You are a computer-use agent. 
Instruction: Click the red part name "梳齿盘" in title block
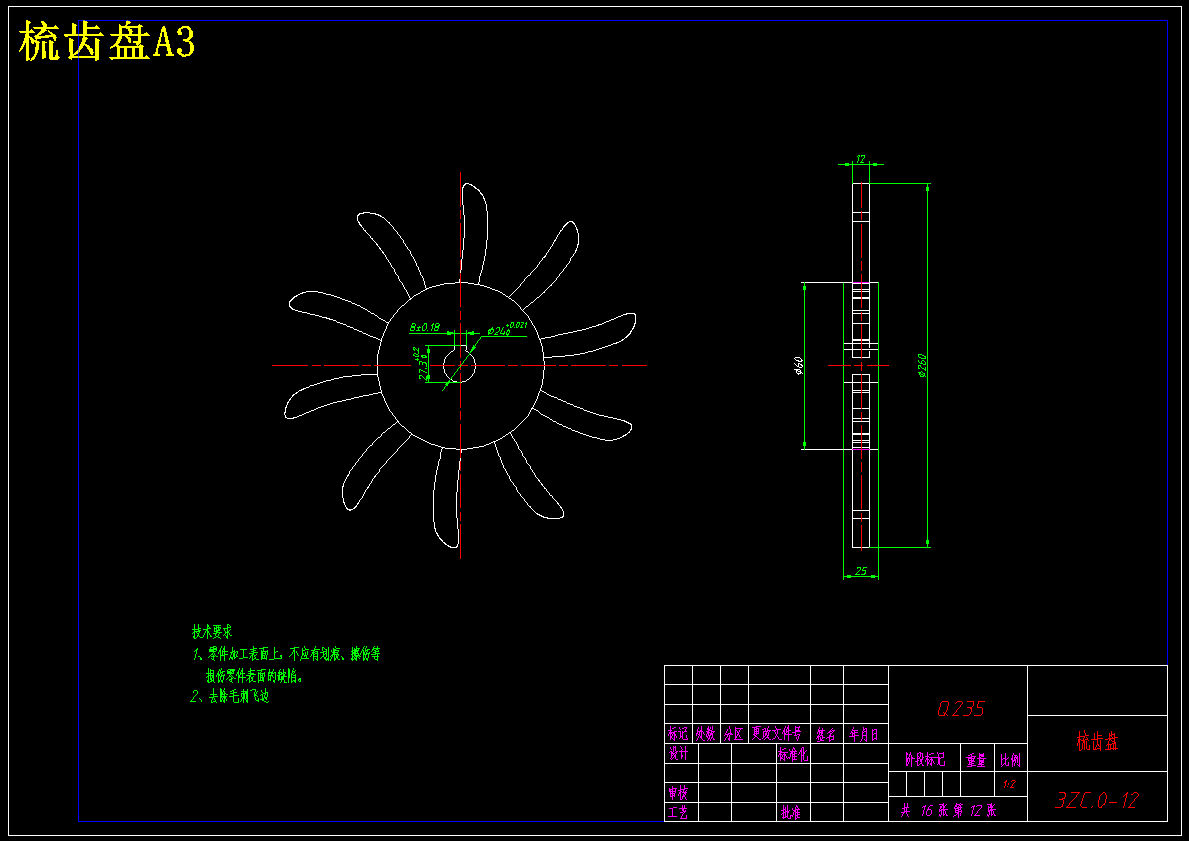(x=1097, y=742)
